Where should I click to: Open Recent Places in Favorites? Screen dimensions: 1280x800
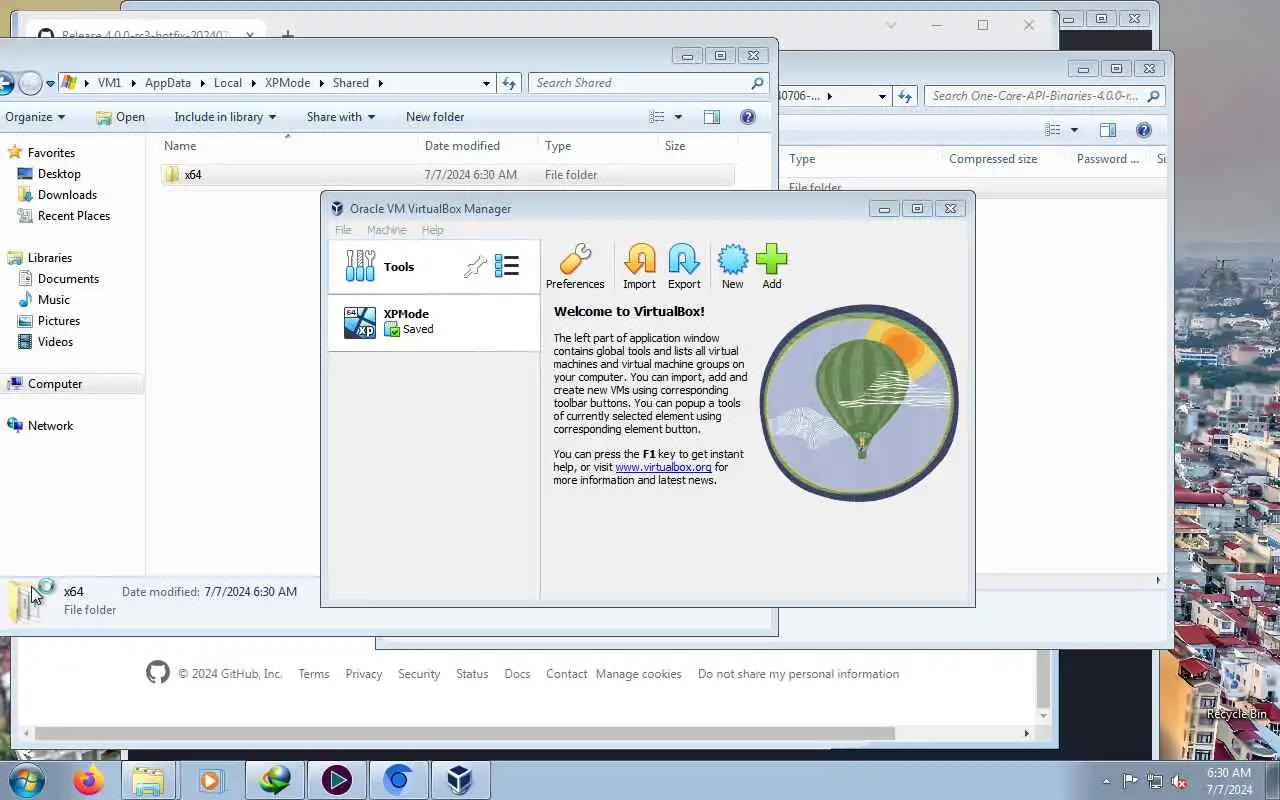[x=73, y=216]
